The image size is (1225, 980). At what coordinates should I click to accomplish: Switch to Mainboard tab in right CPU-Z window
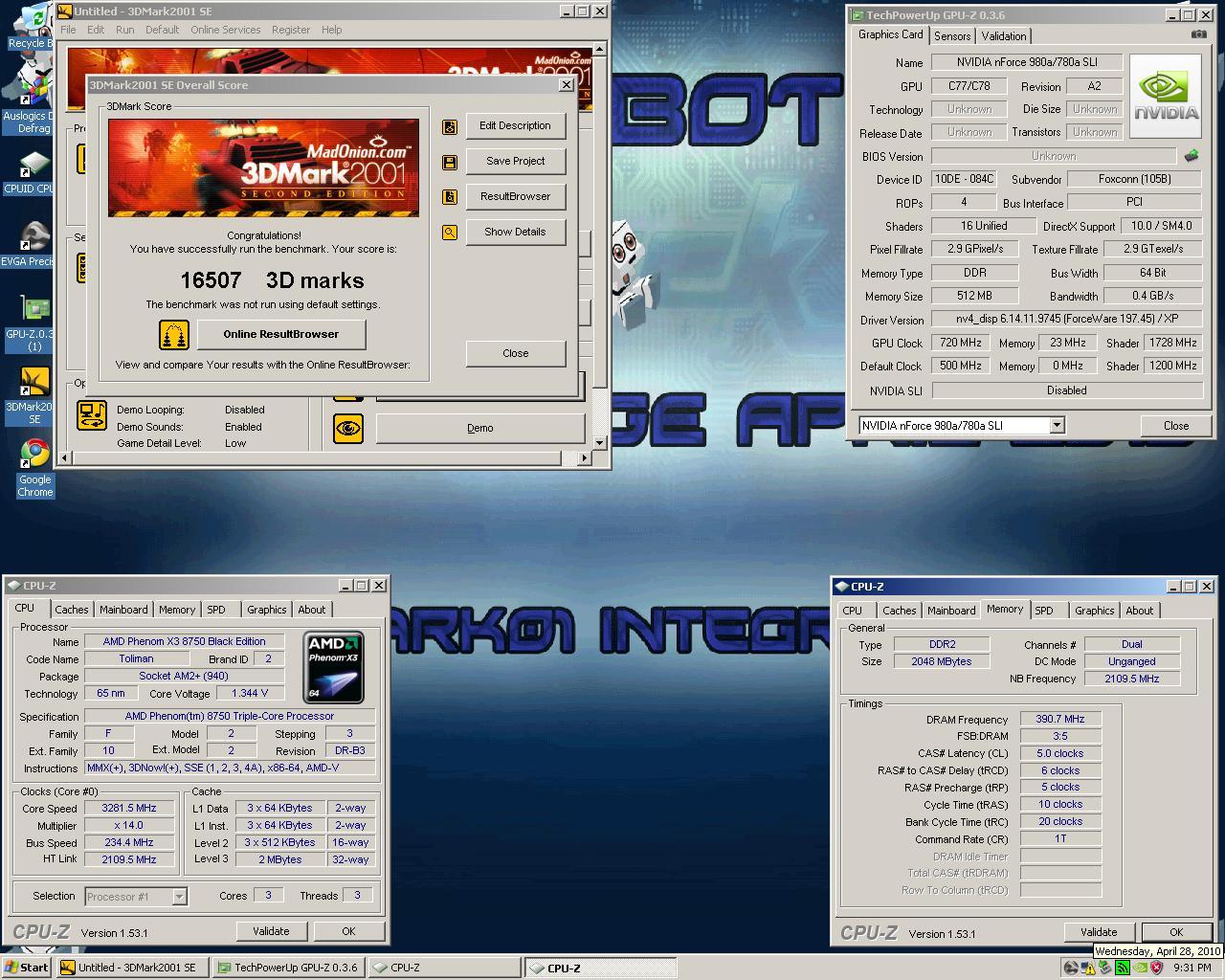[951, 611]
